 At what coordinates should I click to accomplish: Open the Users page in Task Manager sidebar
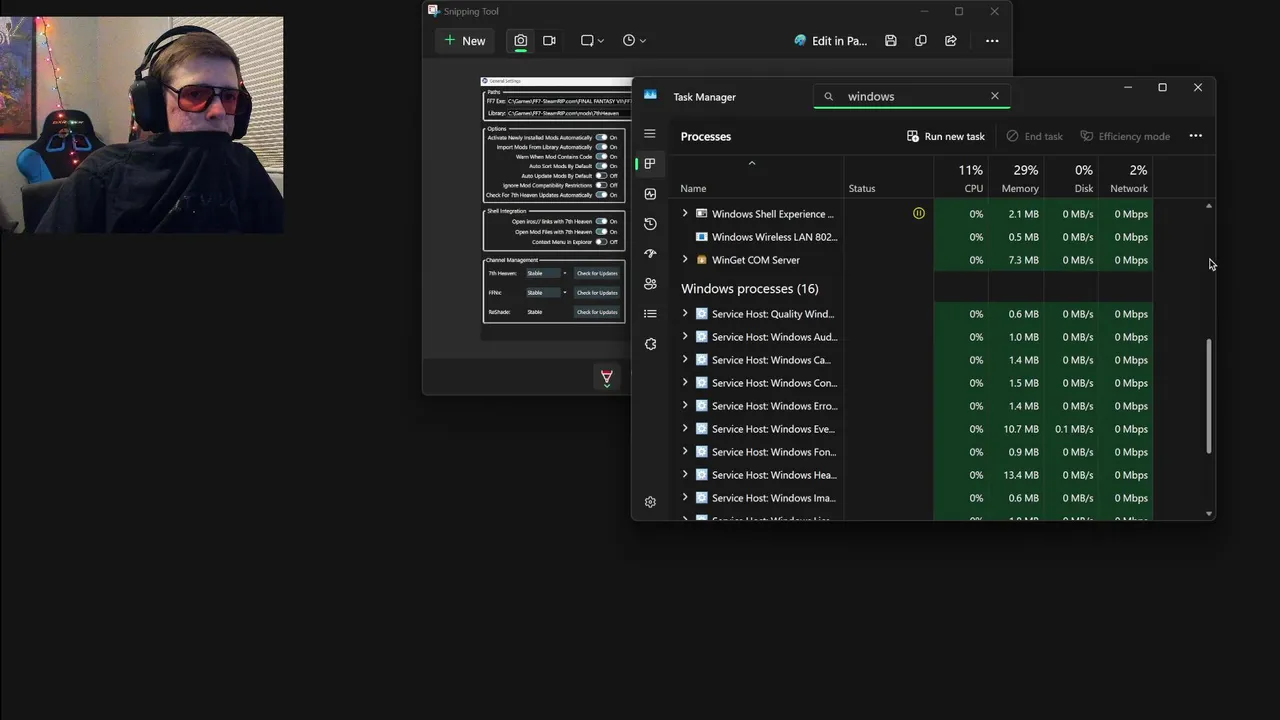coord(650,284)
